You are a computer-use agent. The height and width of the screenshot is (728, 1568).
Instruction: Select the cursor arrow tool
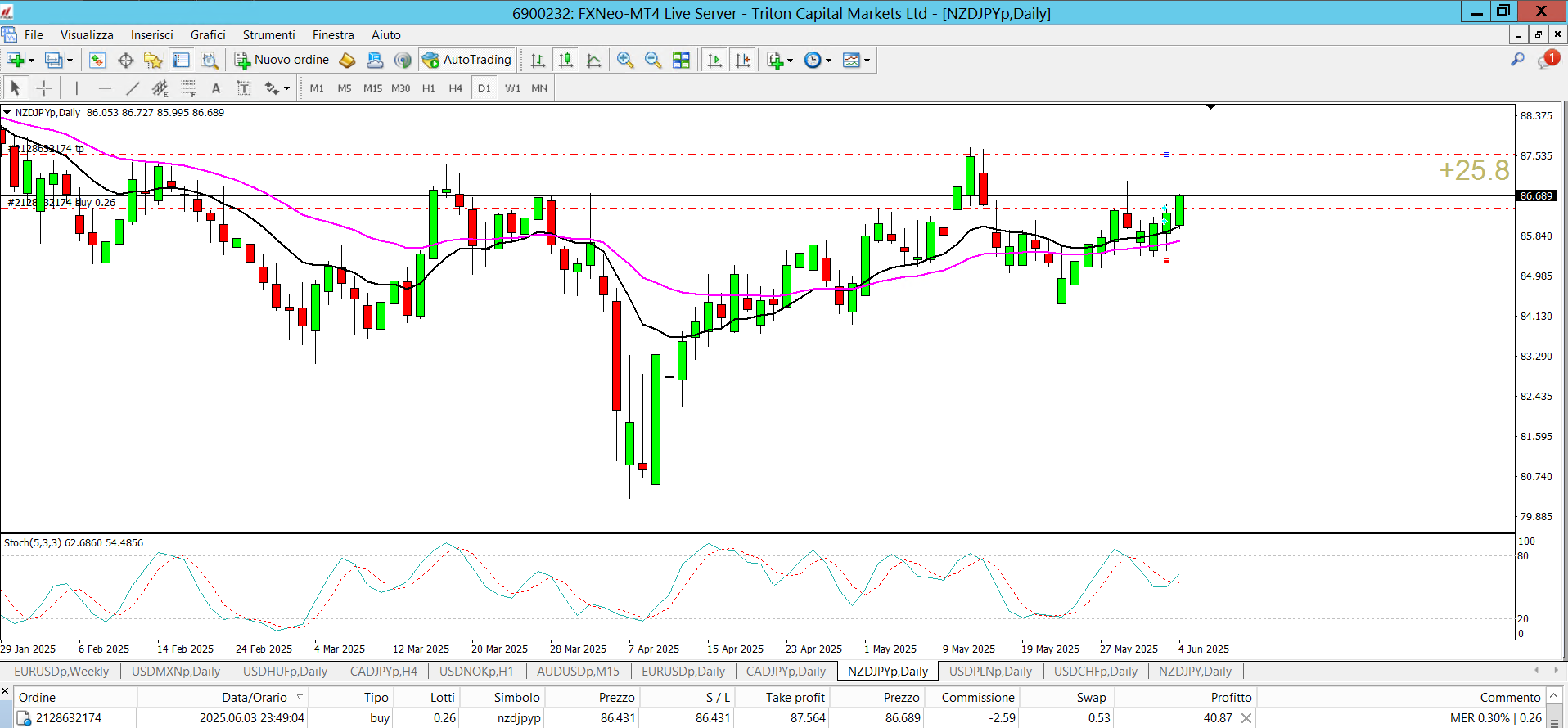(x=16, y=88)
